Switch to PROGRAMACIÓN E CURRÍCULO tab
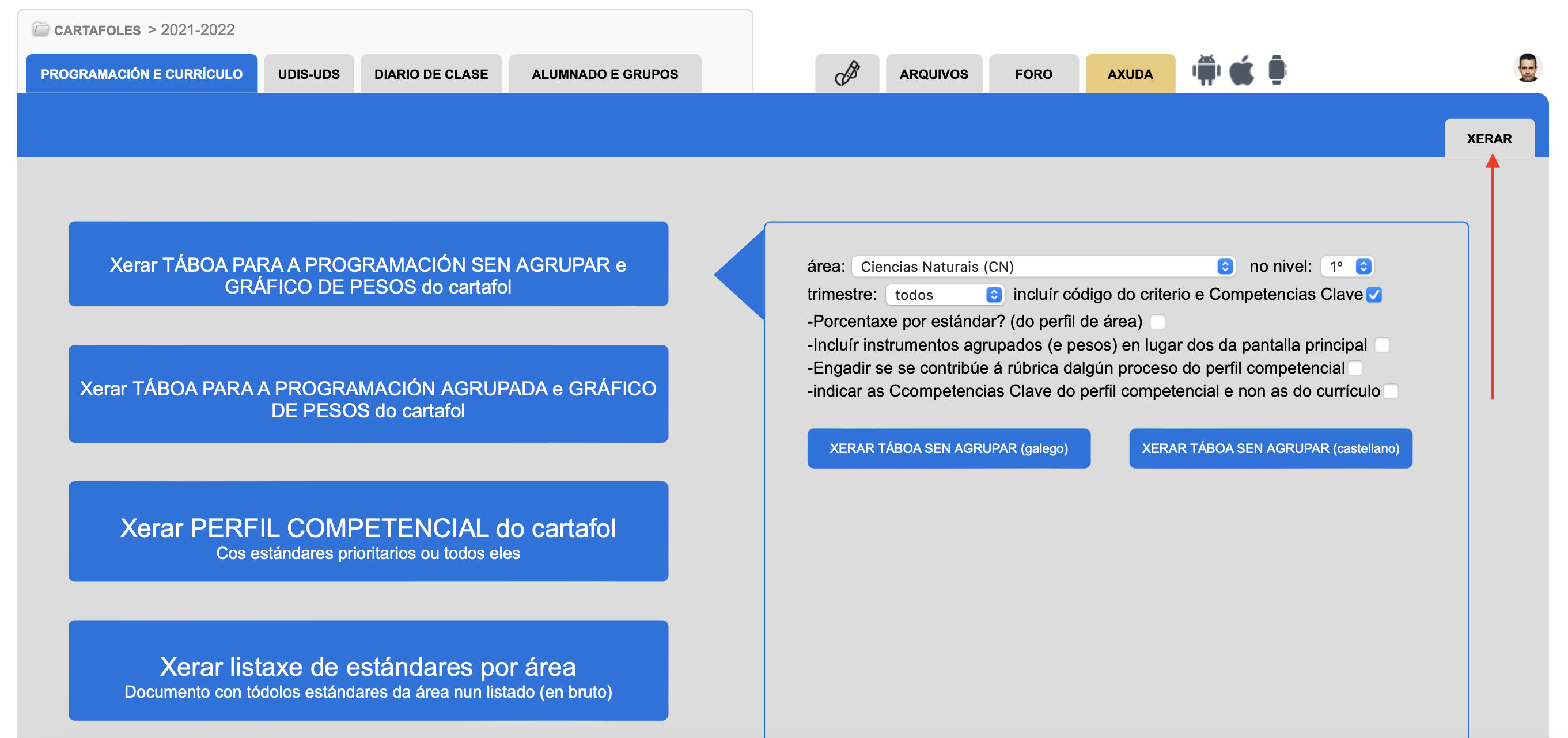 pyautogui.click(x=142, y=74)
